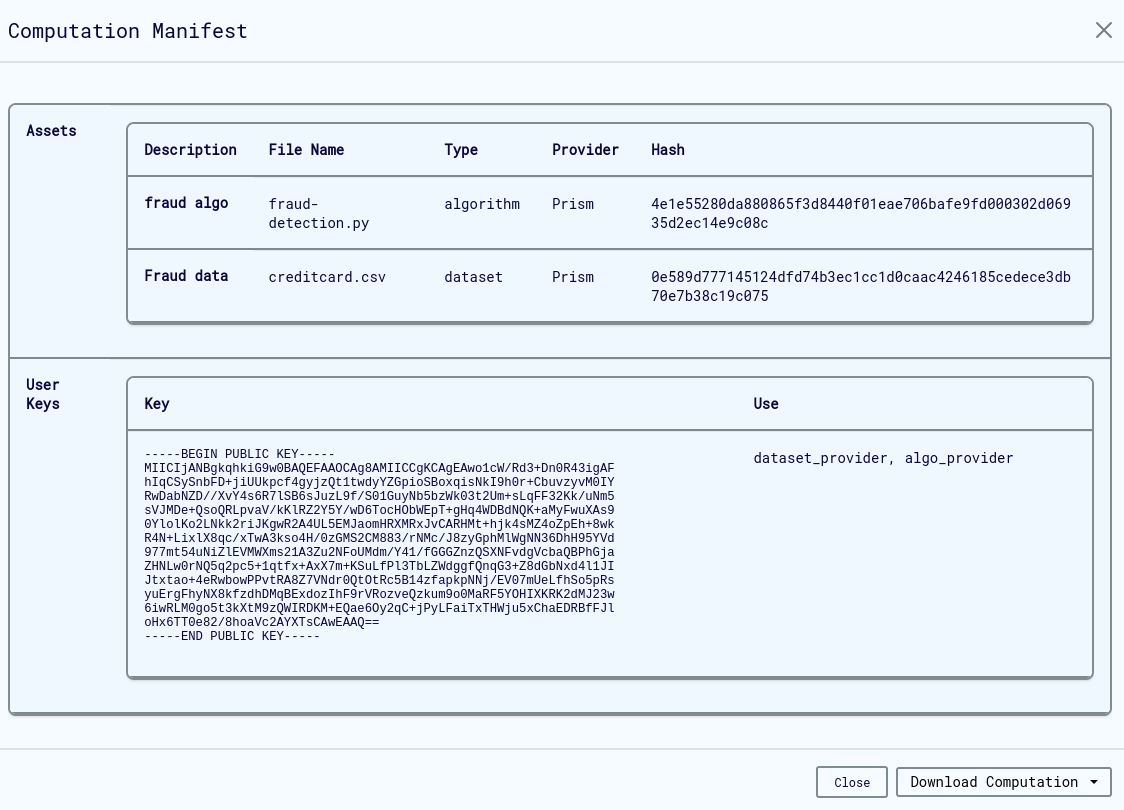
Task: Click the 'dataset' type cell
Action: [x=473, y=277]
